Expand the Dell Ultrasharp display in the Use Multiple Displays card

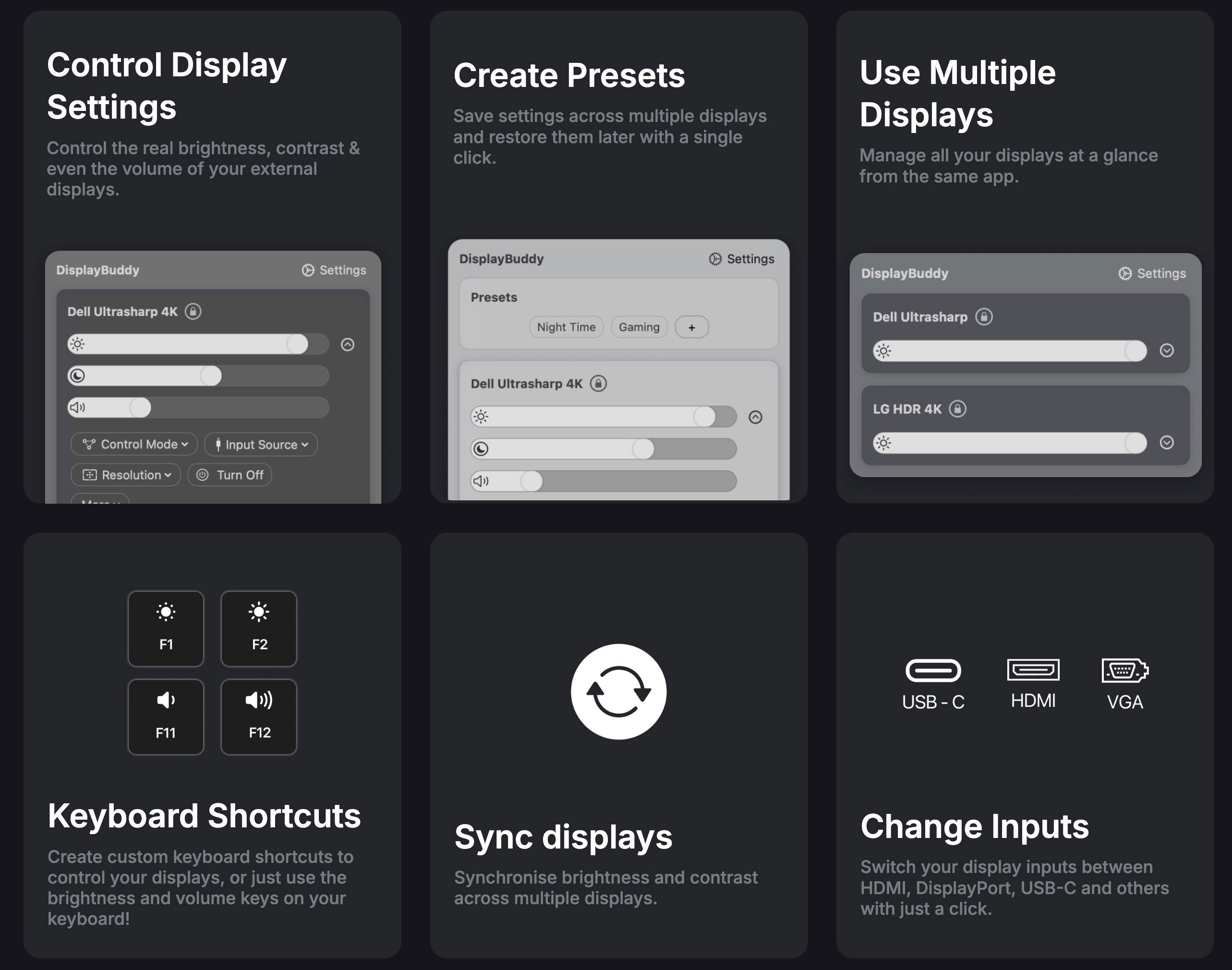tap(1167, 351)
